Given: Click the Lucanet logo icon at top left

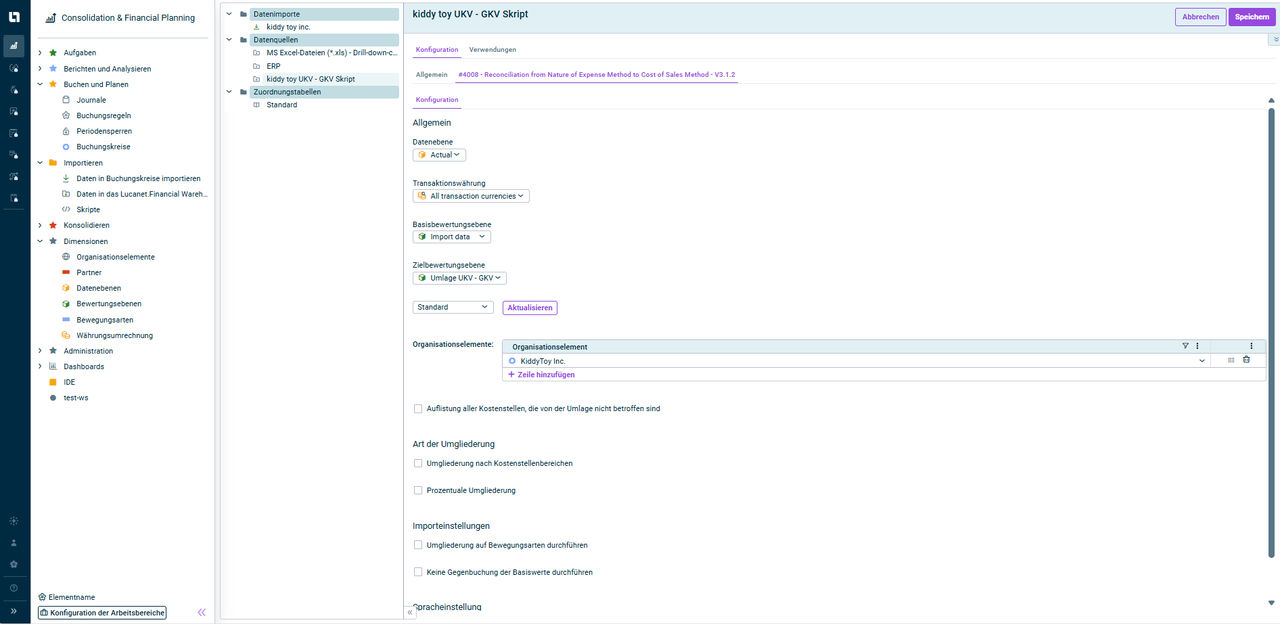Looking at the screenshot, I should pos(14,15).
